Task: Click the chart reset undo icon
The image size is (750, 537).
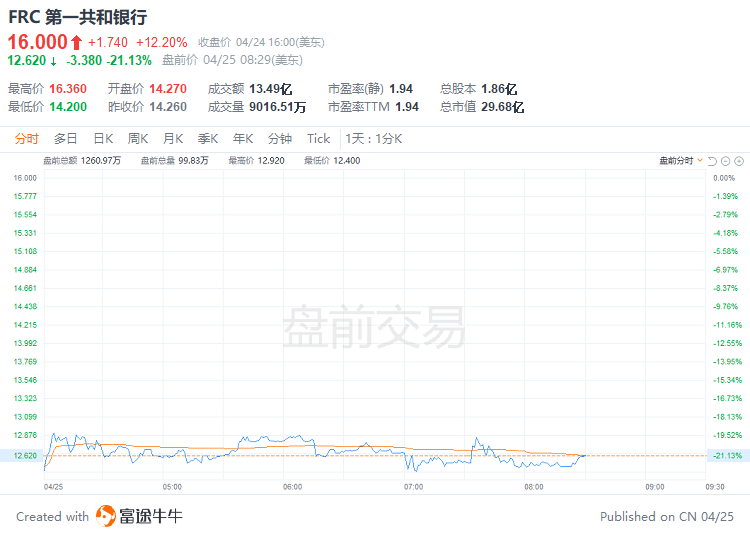Action: point(712,161)
